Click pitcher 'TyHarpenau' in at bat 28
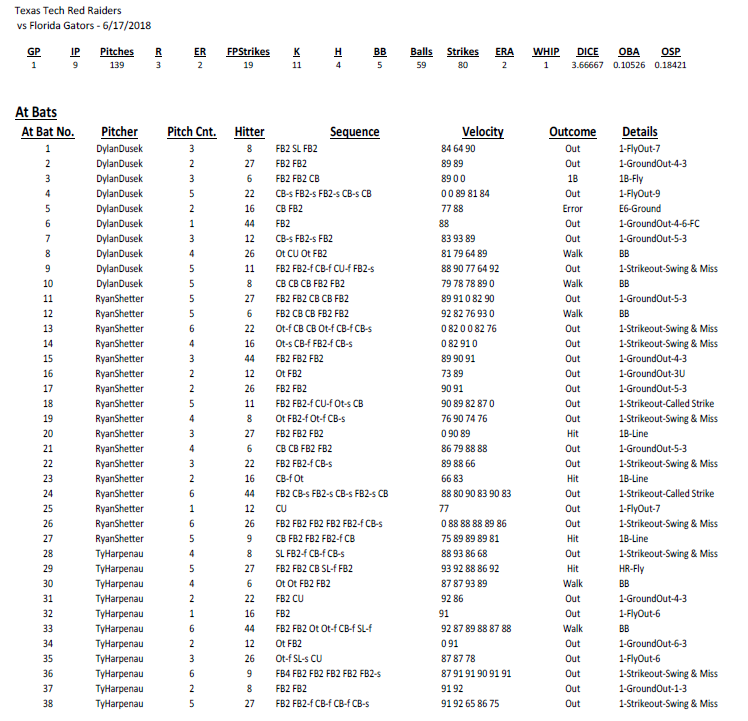The image size is (748, 721). [x=119, y=554]
